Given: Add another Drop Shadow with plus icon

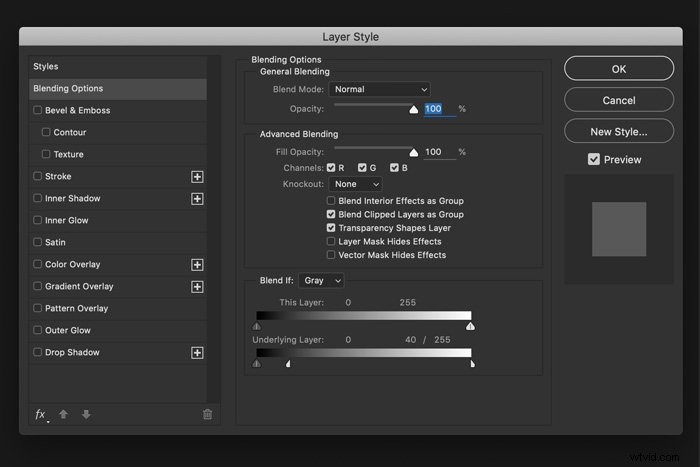Looking at the screenshot, I should tap(197, 353).
